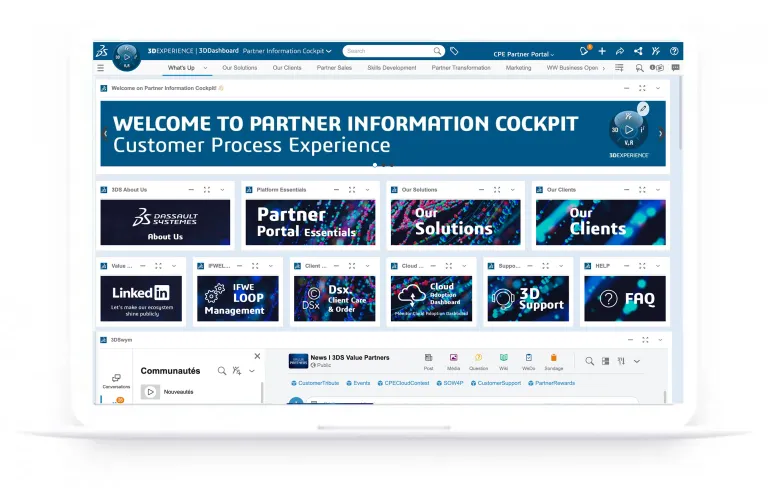Switch to the Our Solutions tab
The height and width of the screenshot is (488, 768).
(x=240, y=68)
